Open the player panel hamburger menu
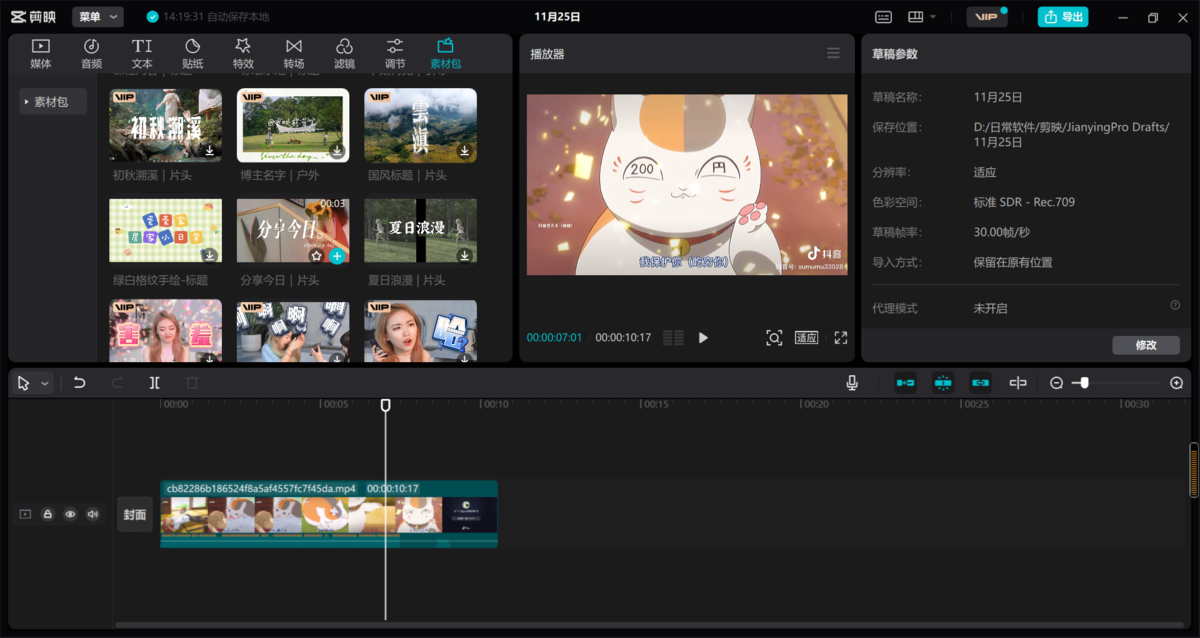1200x638 pixels. (833, 53)
